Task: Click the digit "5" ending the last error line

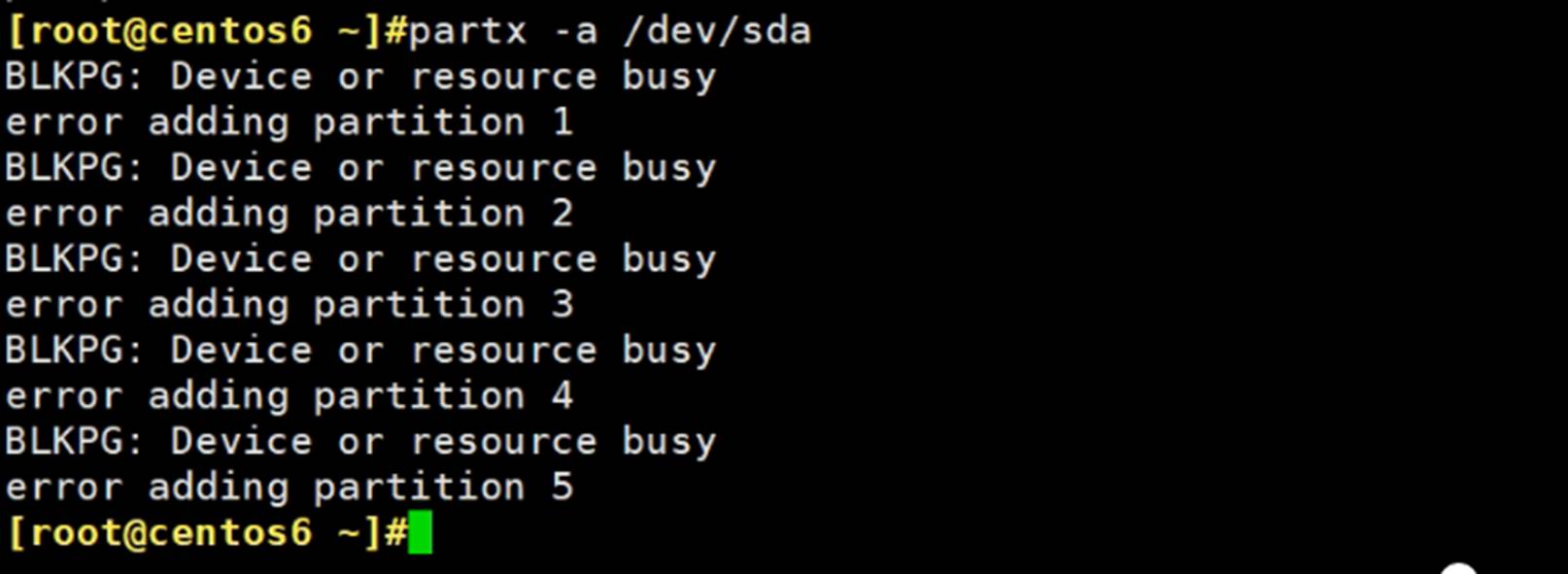Action: [562, 489]
